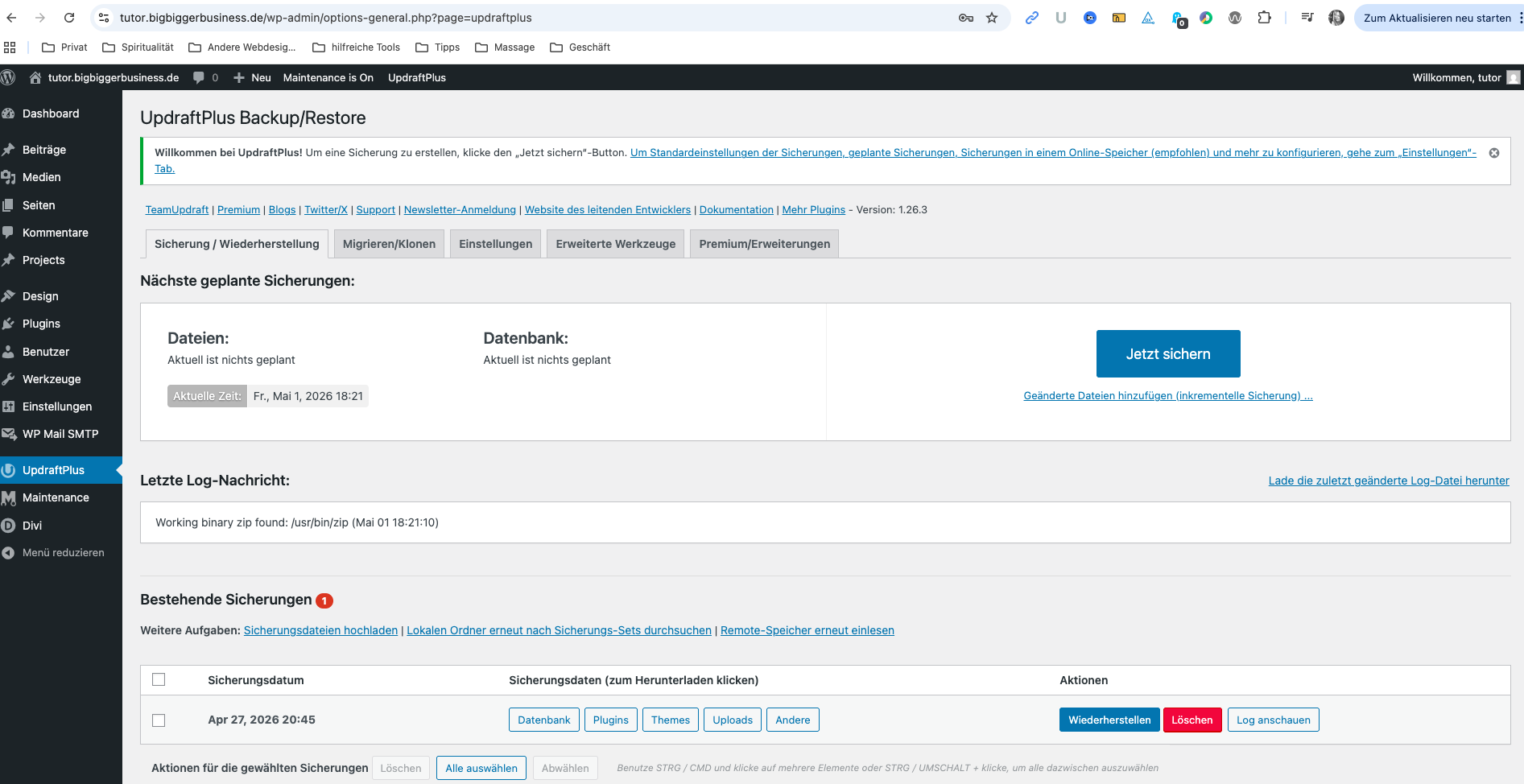Download the Datenbank backup file

coord(544,720)
